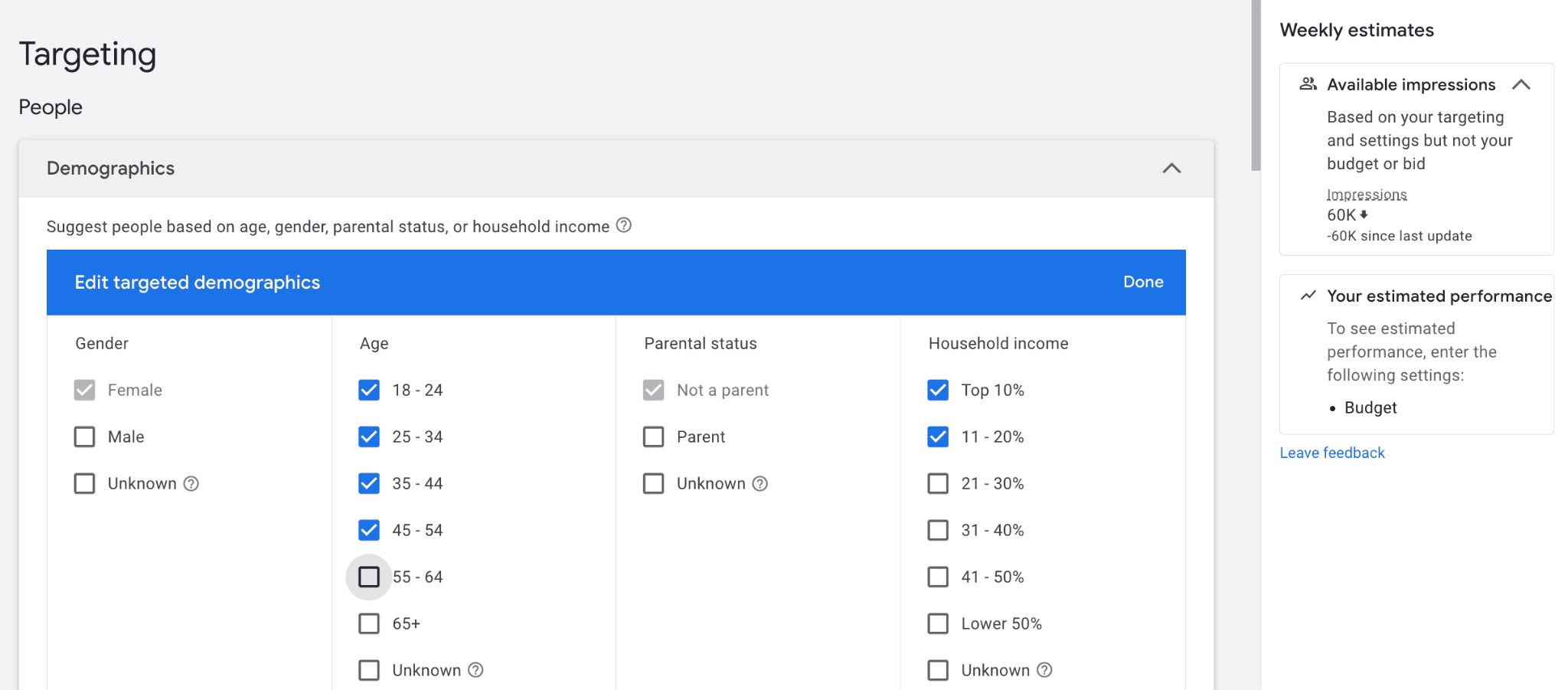Viewport: 1568px width, 690px height.
Task: Click the impressions down-arrow indicator
Action: pyautogui.click(x=1364, y=215)
